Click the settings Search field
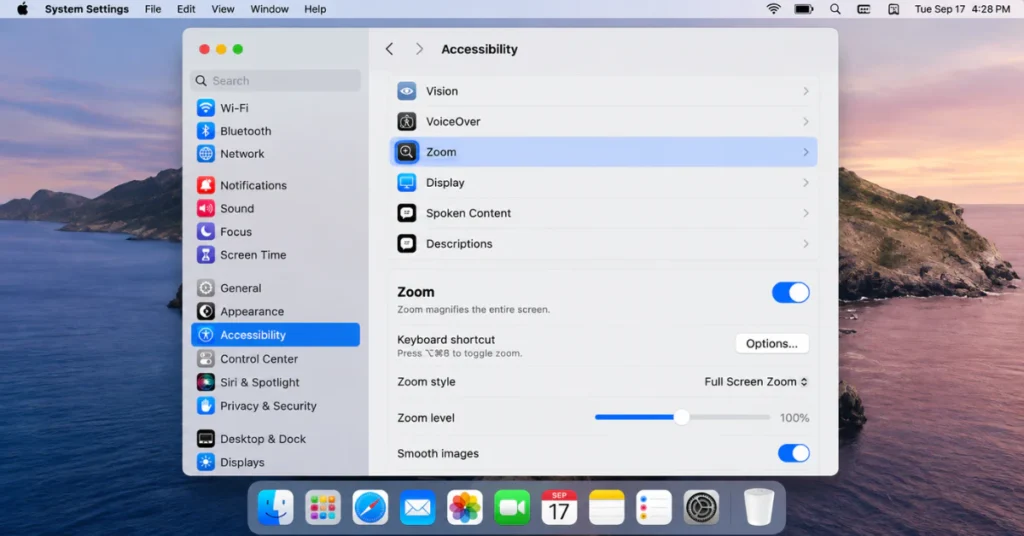Screen dimensions: 1024x536 coord(276,80)
